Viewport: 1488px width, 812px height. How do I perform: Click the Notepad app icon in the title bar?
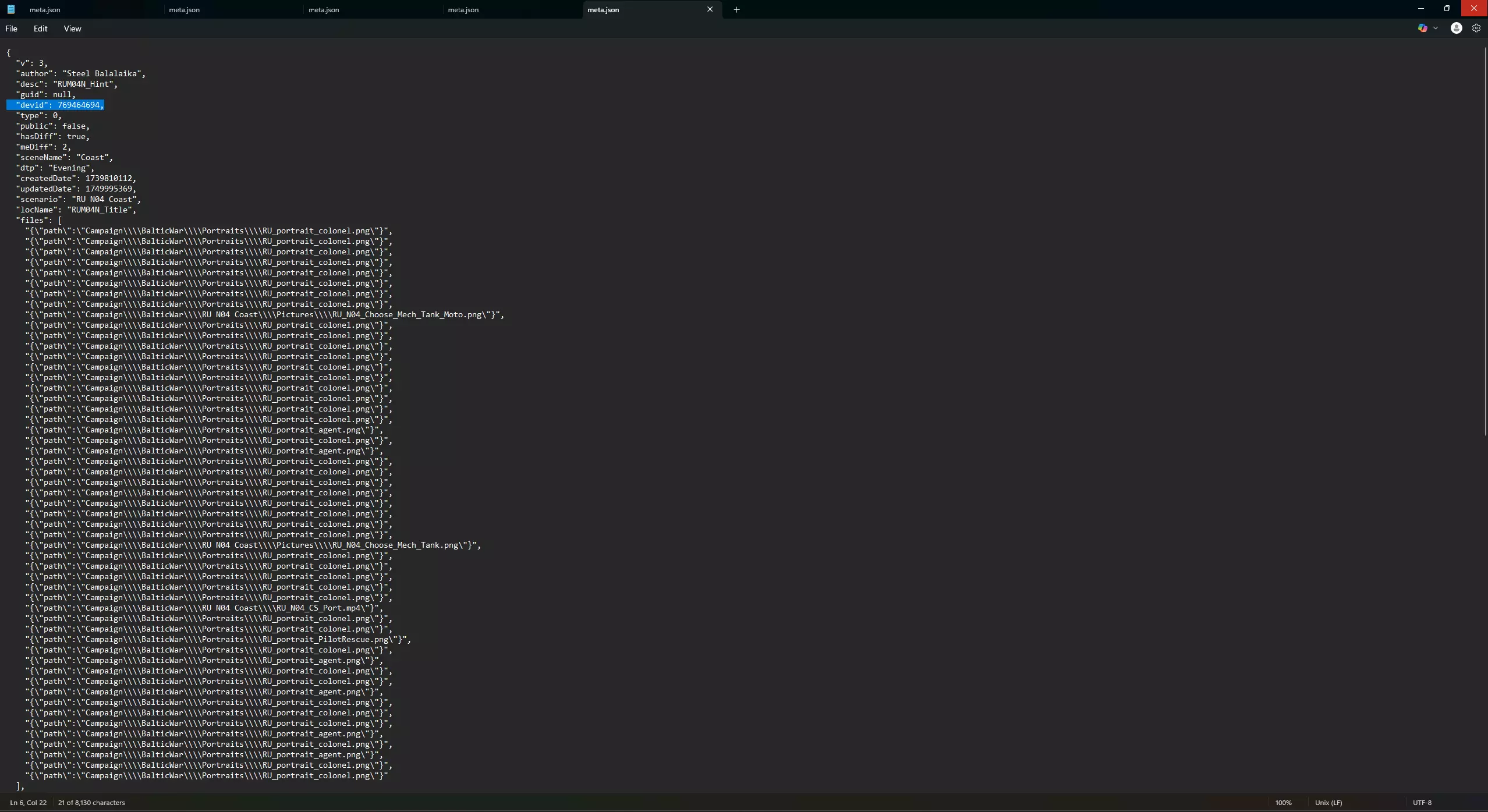point(10,9)
